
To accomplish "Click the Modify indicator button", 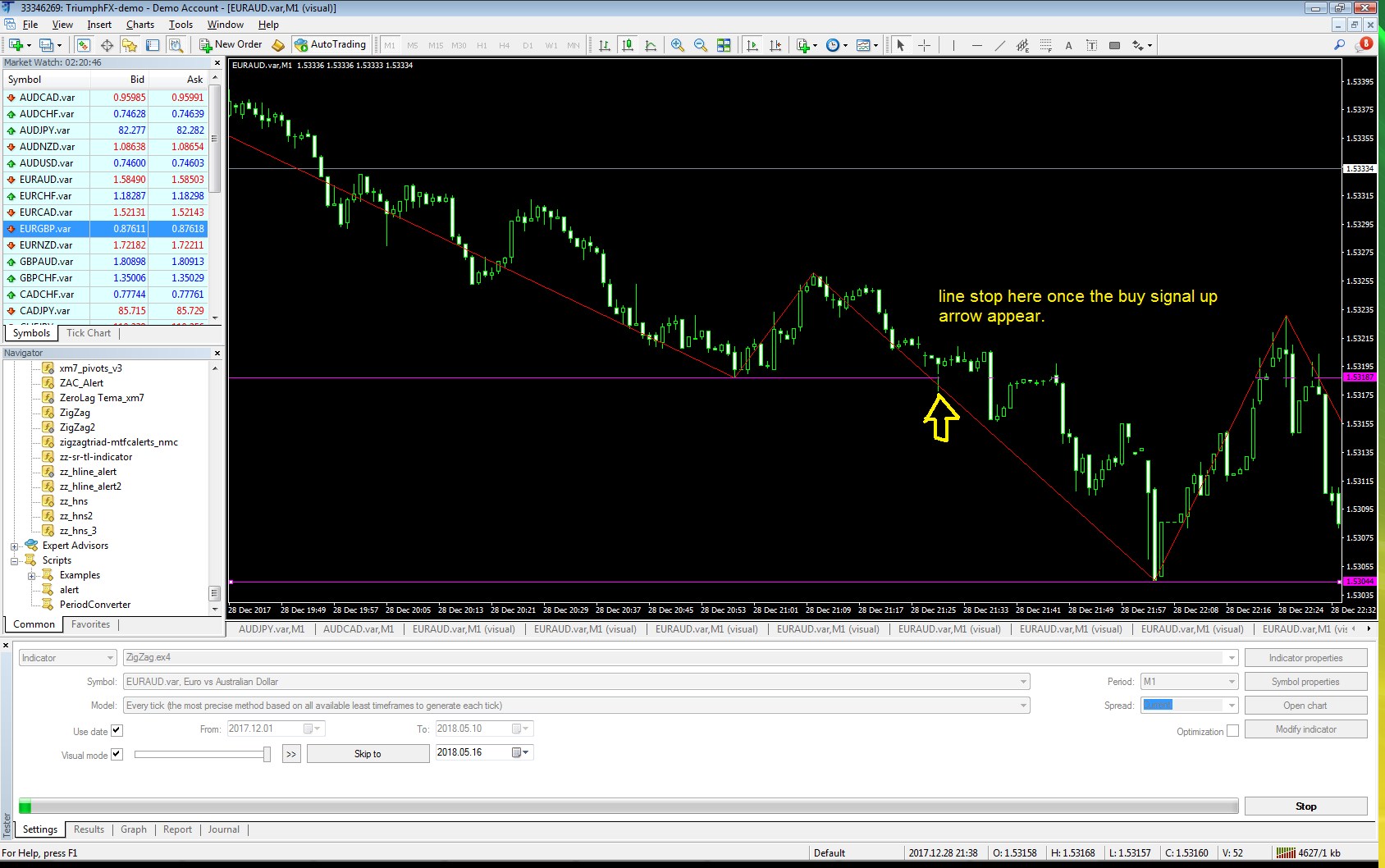I will 1305,729.
